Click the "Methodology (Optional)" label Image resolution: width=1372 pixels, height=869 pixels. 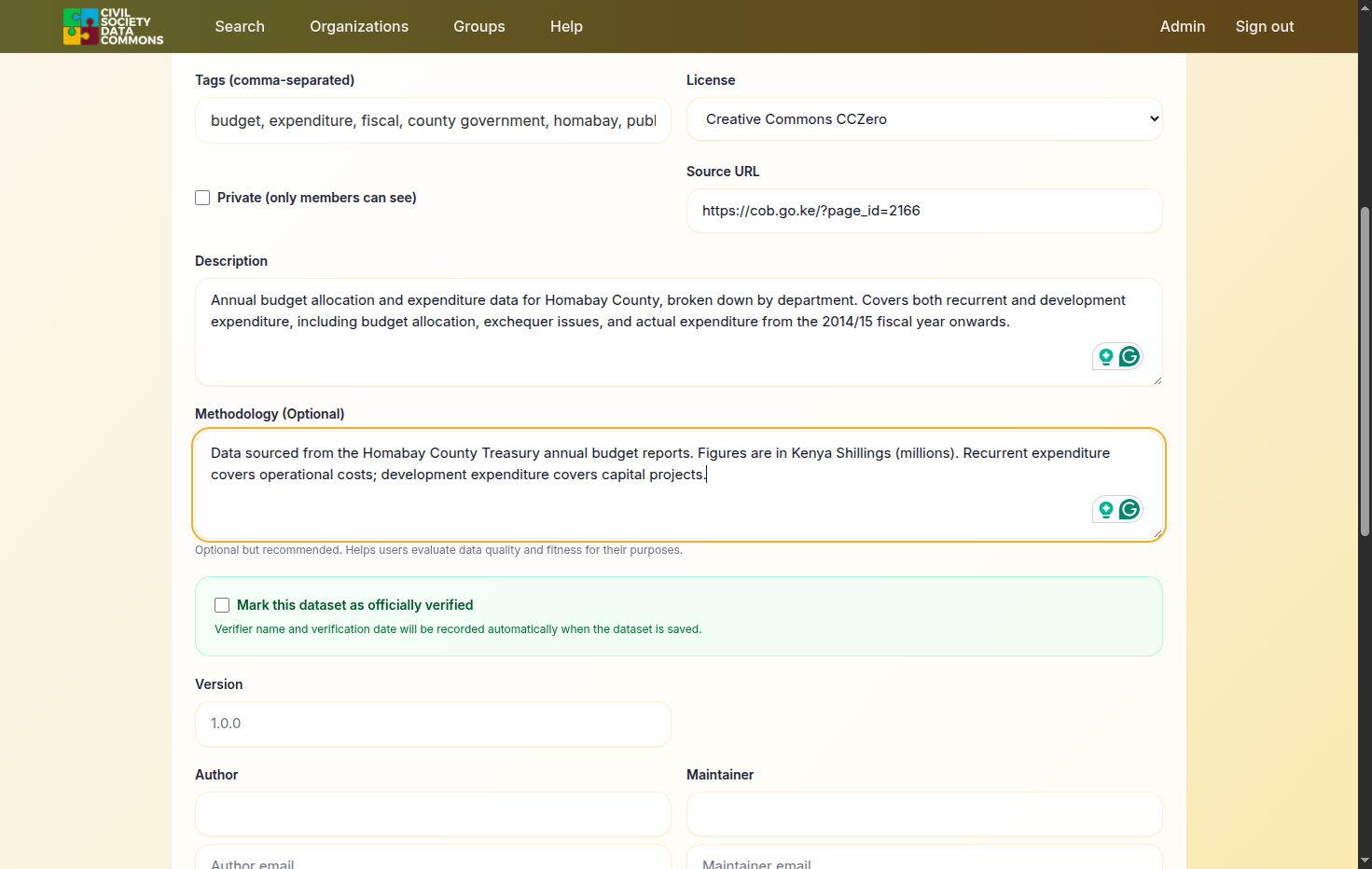point(270,414)
